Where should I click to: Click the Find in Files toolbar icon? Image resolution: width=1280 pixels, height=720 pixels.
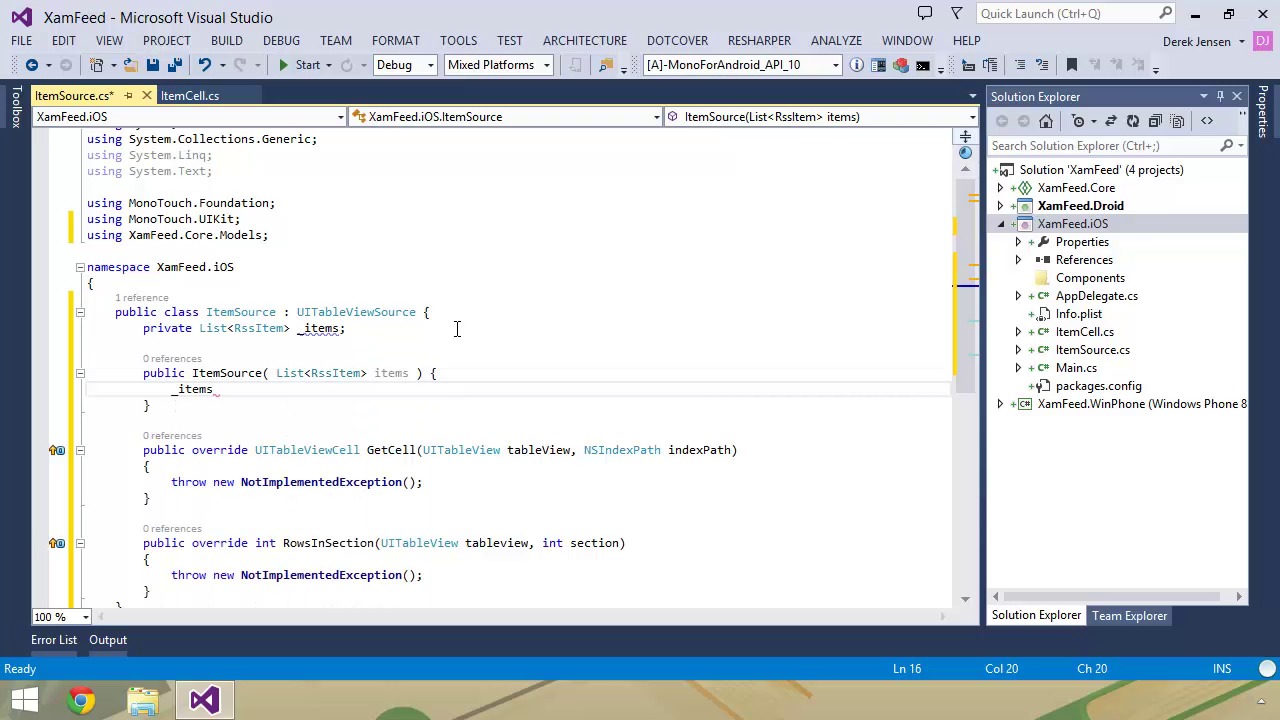[605, 65]
